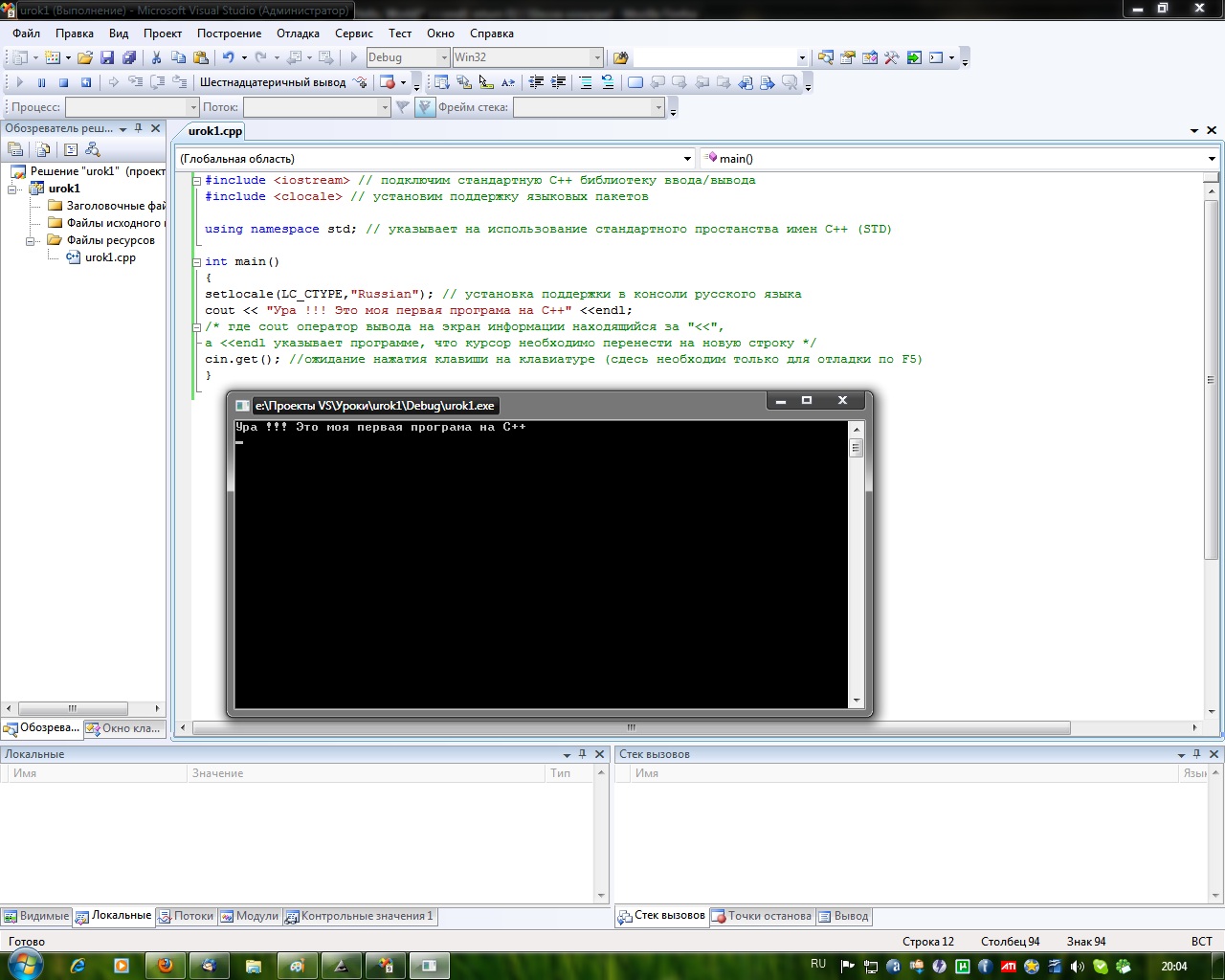Restart debugging with the restart icon
Viewport: 1225px width, 980px height.
[x=85, y=82]
